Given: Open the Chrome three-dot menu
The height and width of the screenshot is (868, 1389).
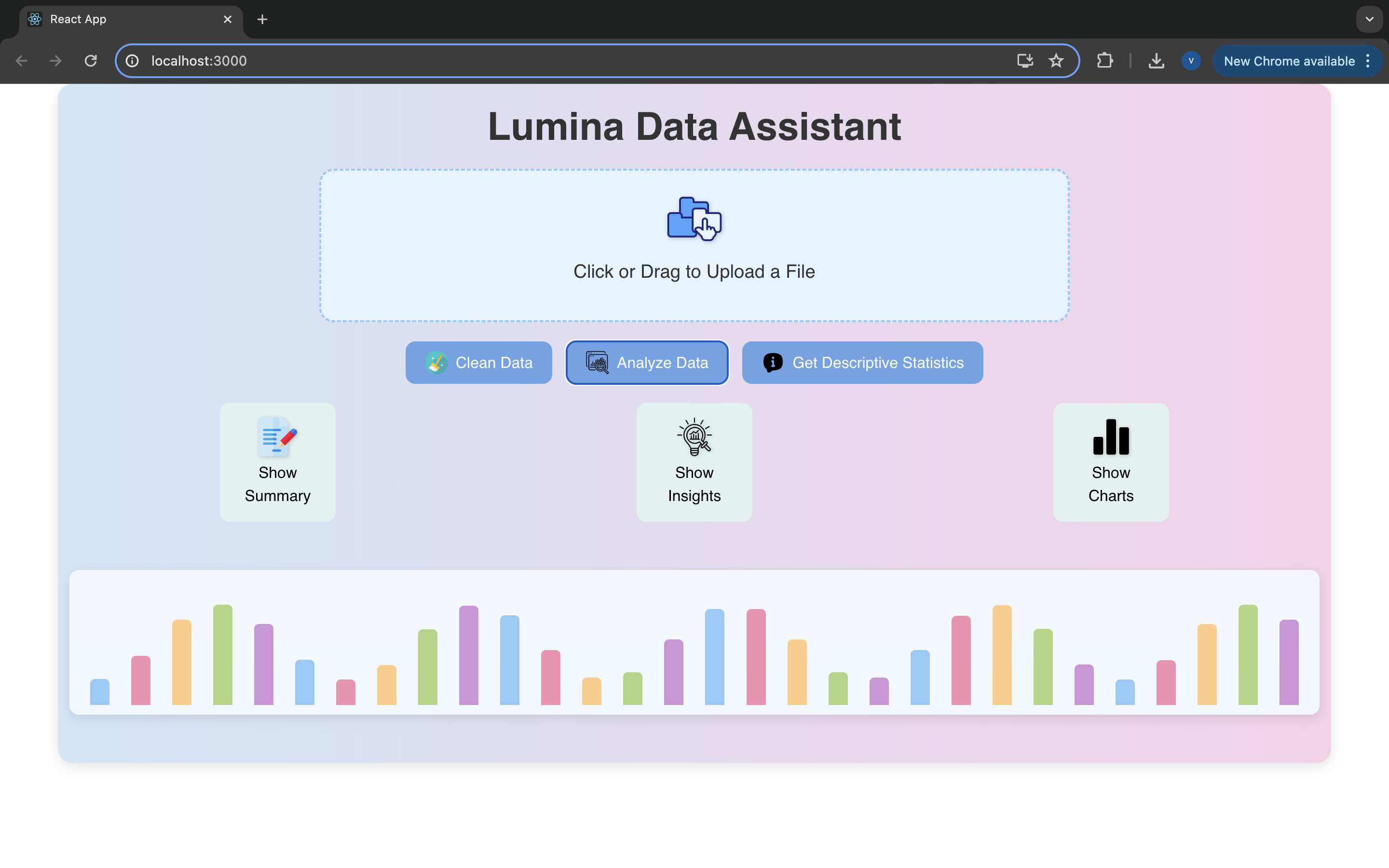Looking at the screenshot, I should [1368, 61].
